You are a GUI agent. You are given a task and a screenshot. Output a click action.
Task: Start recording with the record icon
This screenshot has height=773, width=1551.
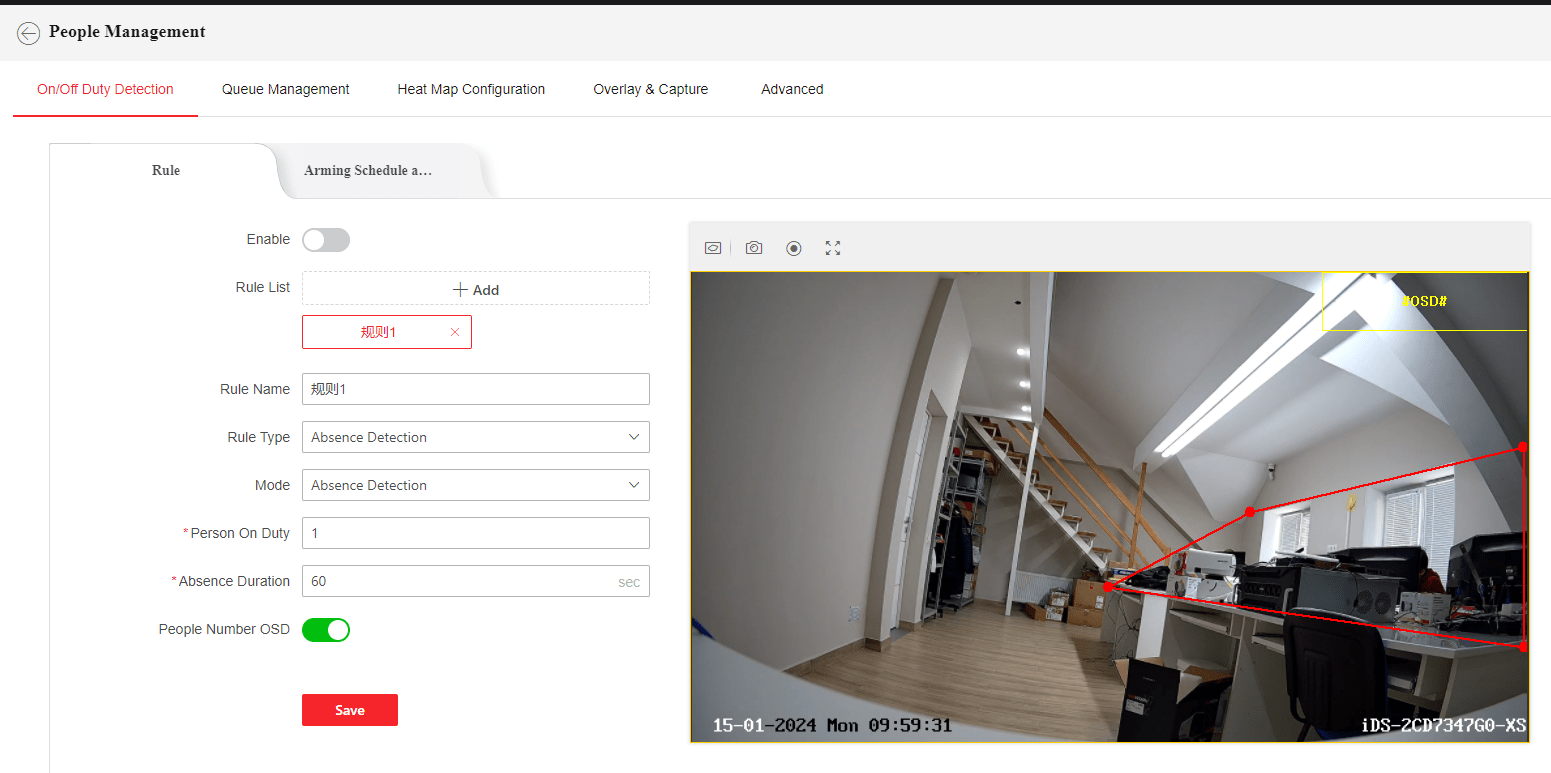tap(794, 248)
